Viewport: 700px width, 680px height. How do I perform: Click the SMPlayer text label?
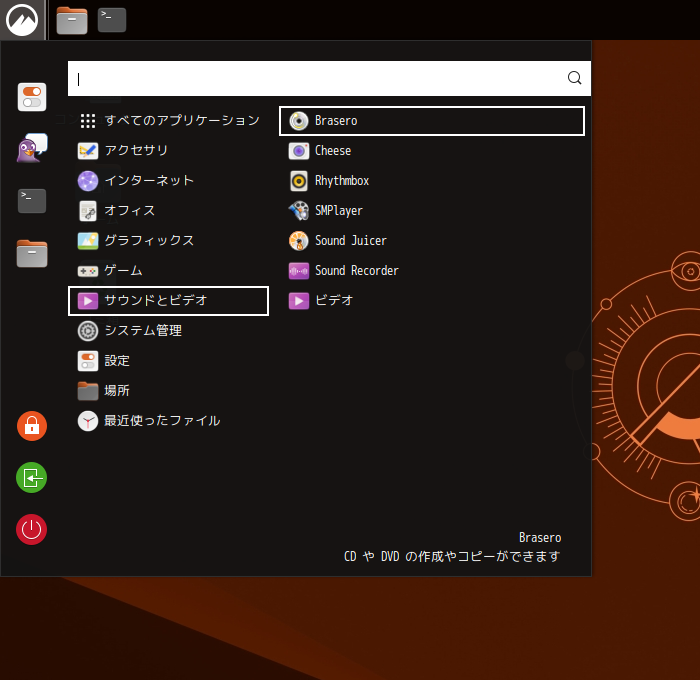tap(339, 211)
